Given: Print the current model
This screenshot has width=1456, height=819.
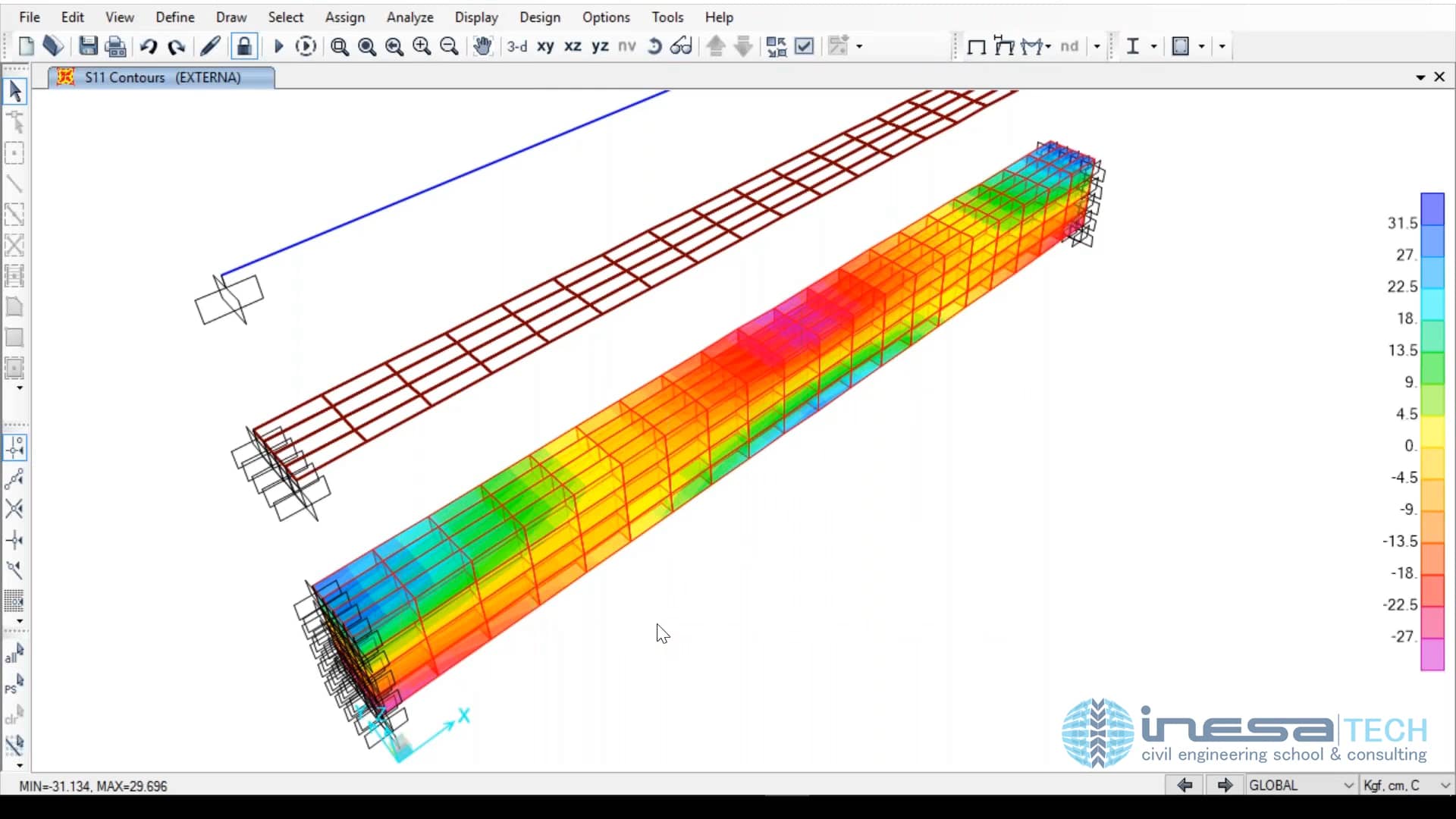Looking at the screenshot, I should point(115,45).
